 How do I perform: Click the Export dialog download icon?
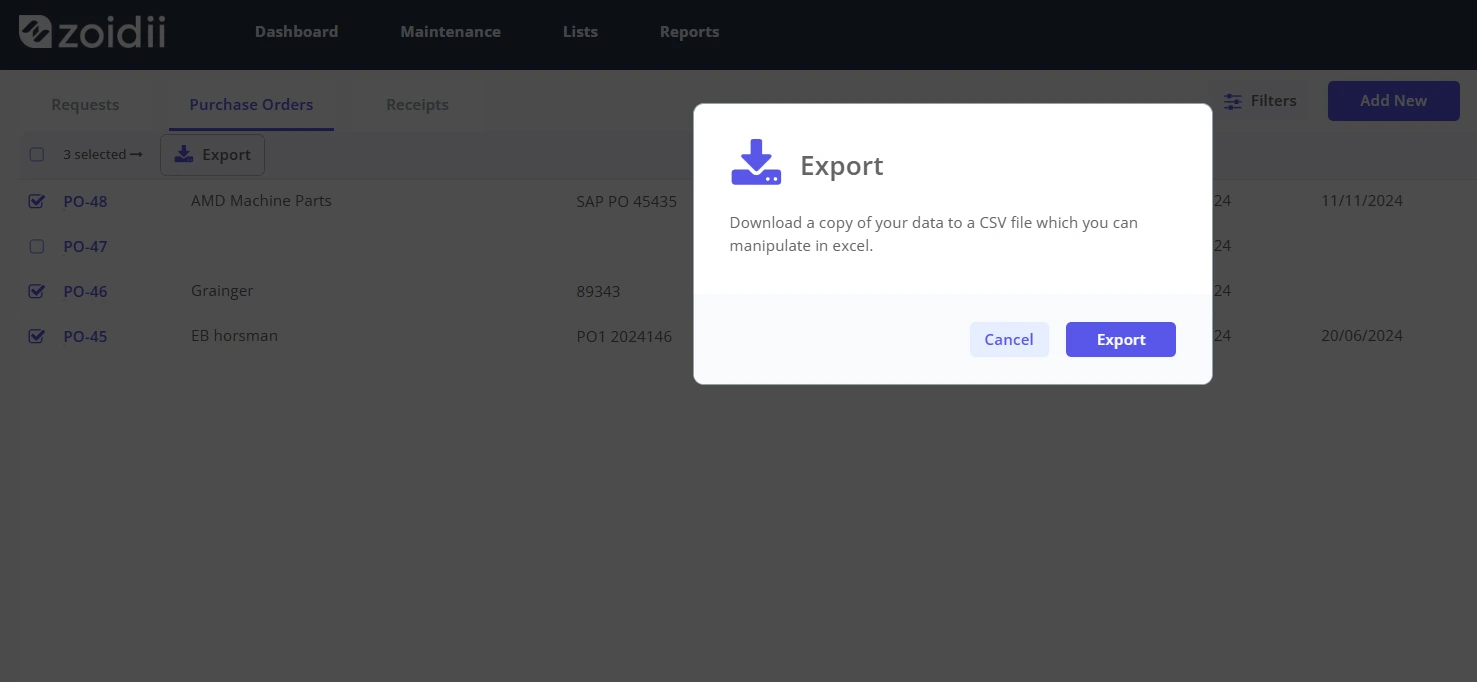click(756, 162)
